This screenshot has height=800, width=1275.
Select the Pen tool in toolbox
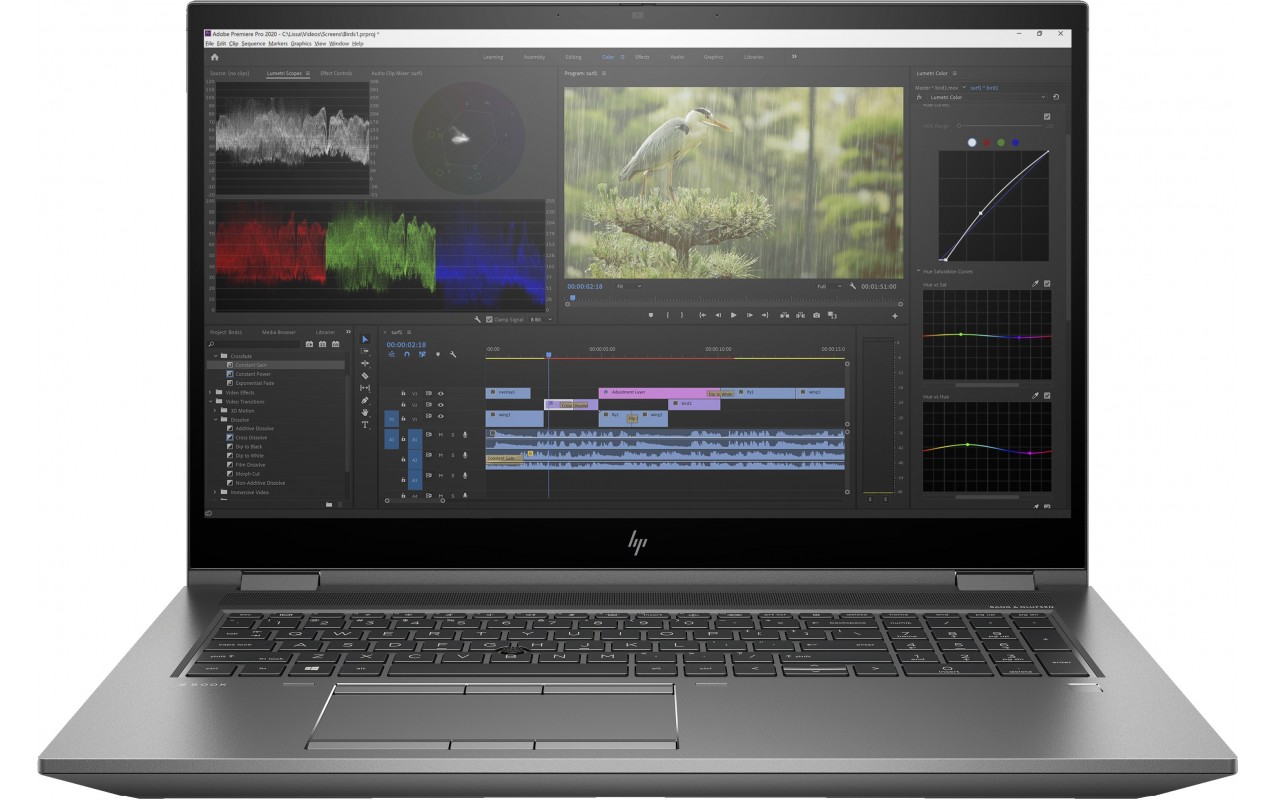pyautogui.click(x=365, y=400)
